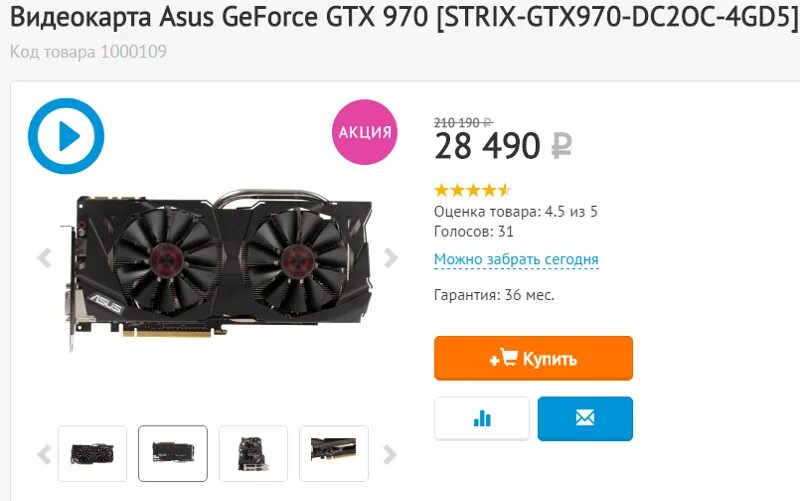Go to the next set of thumbnails
Image resolution: width=800 pixels, height=501 pixels.
pyautogui.click(x=390, y=454)
